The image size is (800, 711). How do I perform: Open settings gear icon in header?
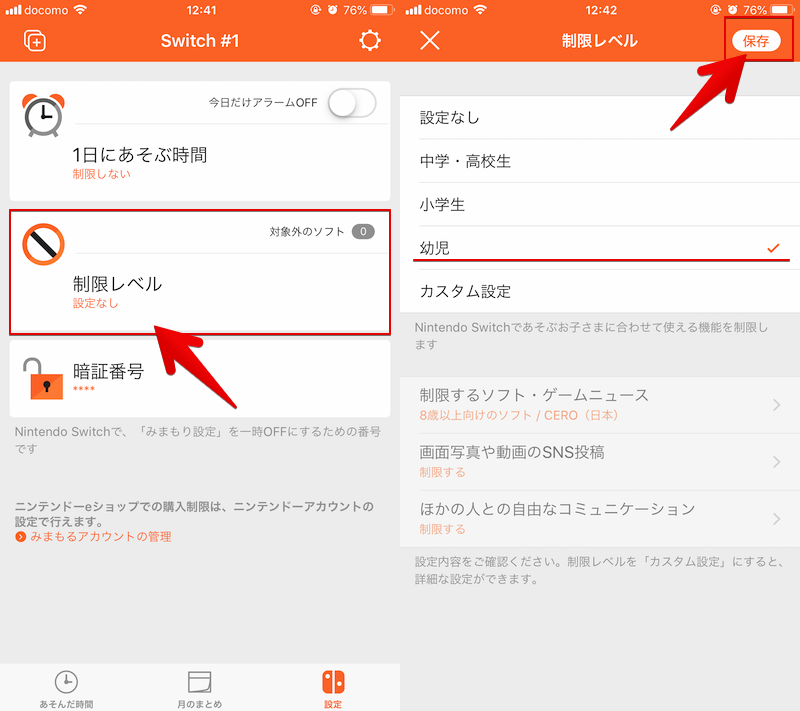point(370,41)
